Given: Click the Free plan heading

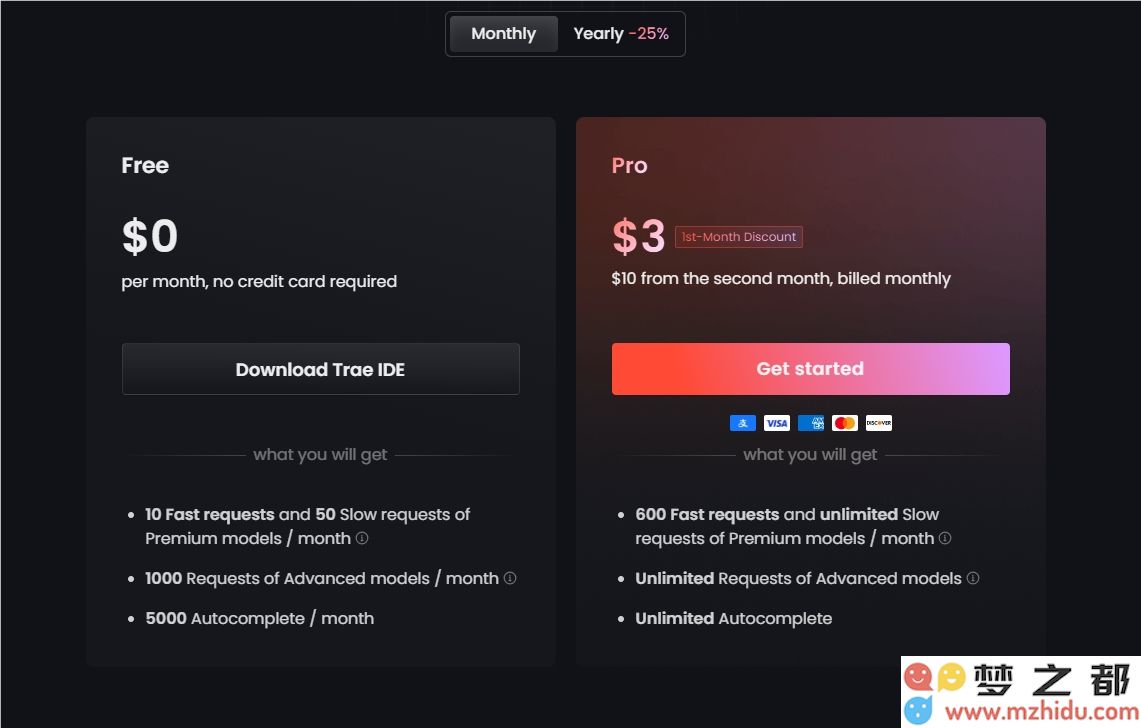Looking at the screenshot, I should point(145,165).
